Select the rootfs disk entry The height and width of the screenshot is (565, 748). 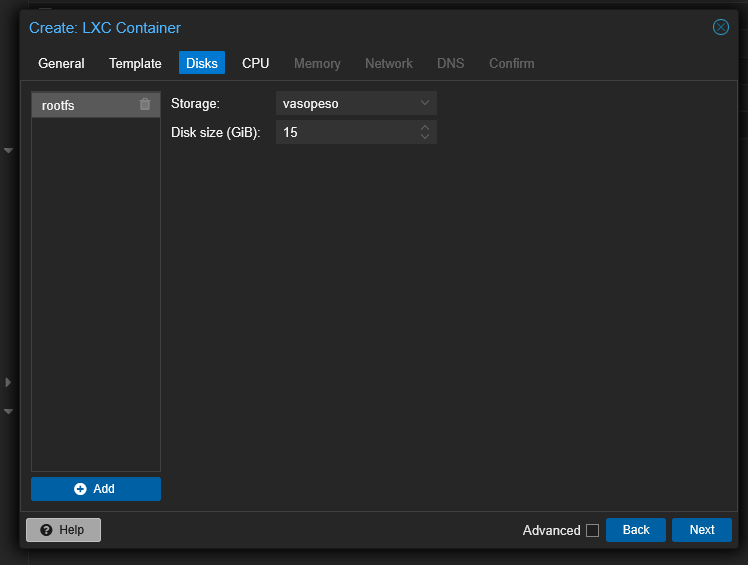coord(96,105)
